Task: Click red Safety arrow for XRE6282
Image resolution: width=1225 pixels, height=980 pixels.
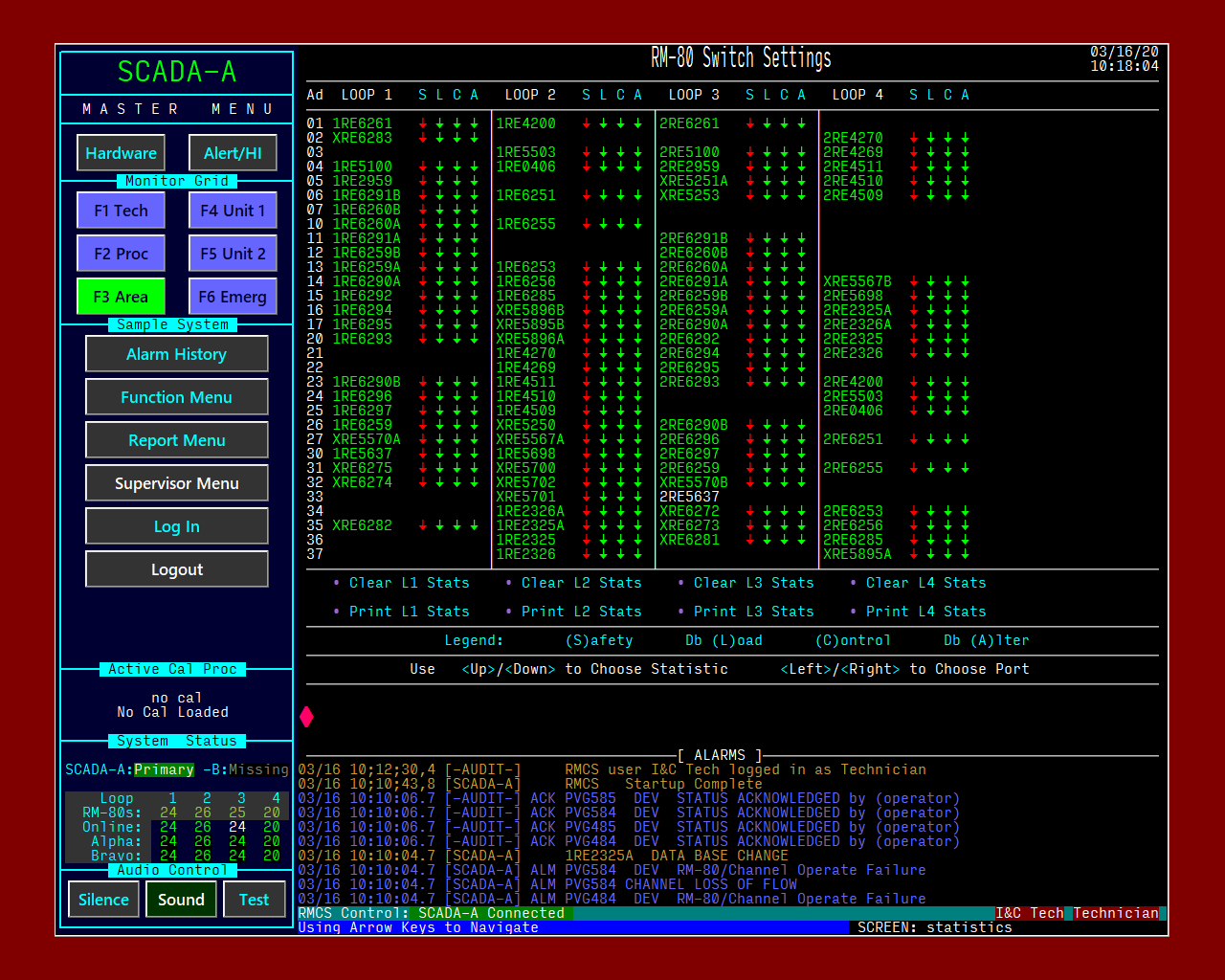Action: 423,525
